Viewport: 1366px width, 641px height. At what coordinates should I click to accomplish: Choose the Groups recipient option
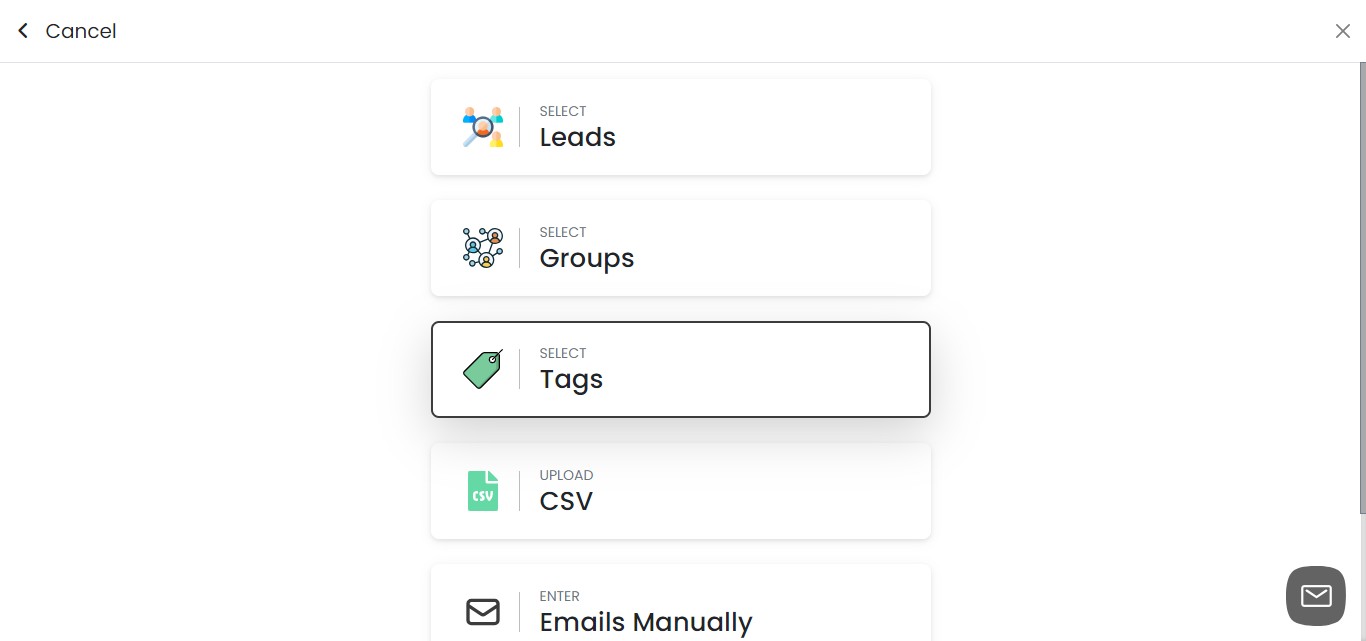pyautogui.click(x=680, y=247)
